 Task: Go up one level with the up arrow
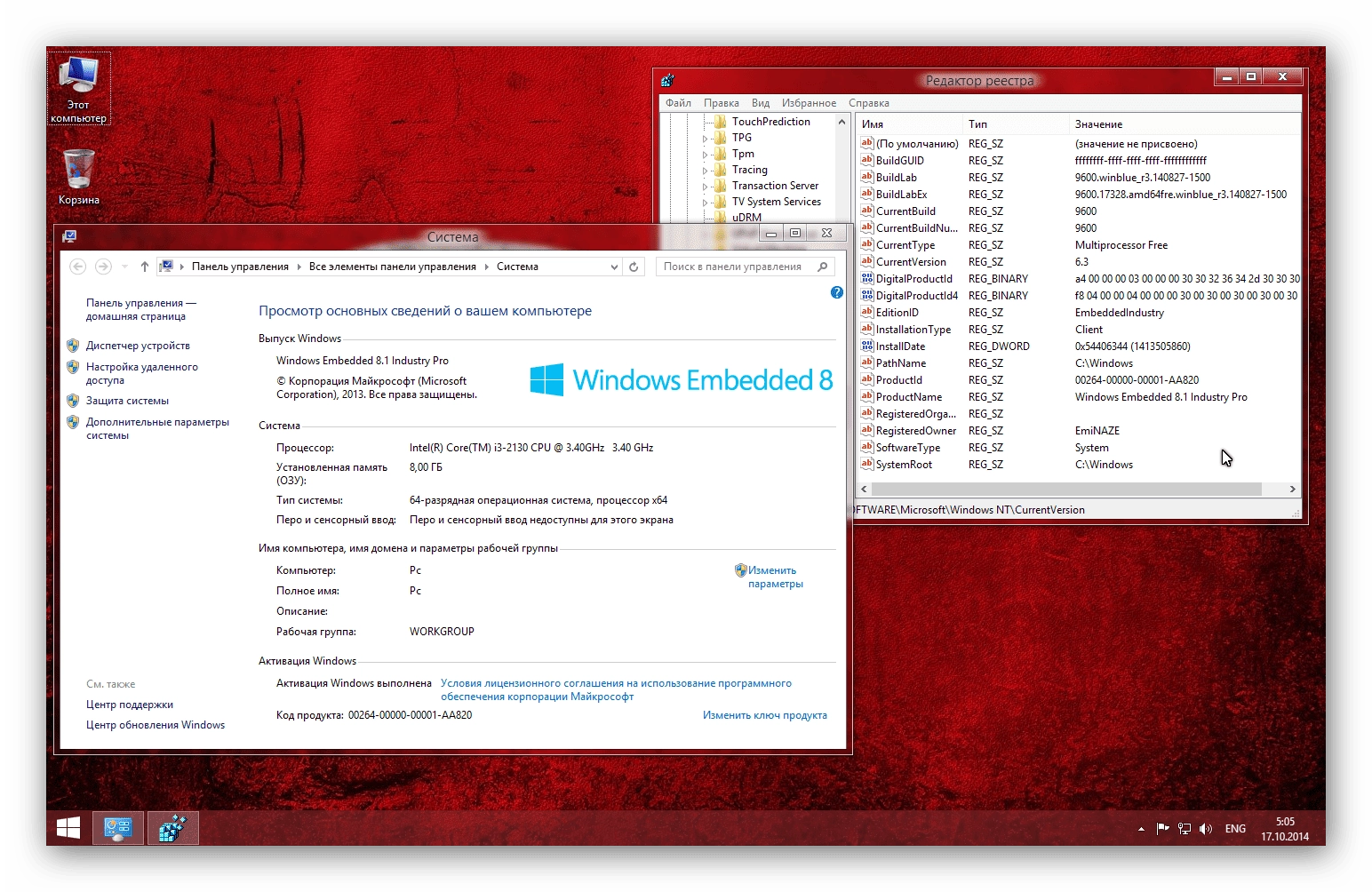(145, 267)
